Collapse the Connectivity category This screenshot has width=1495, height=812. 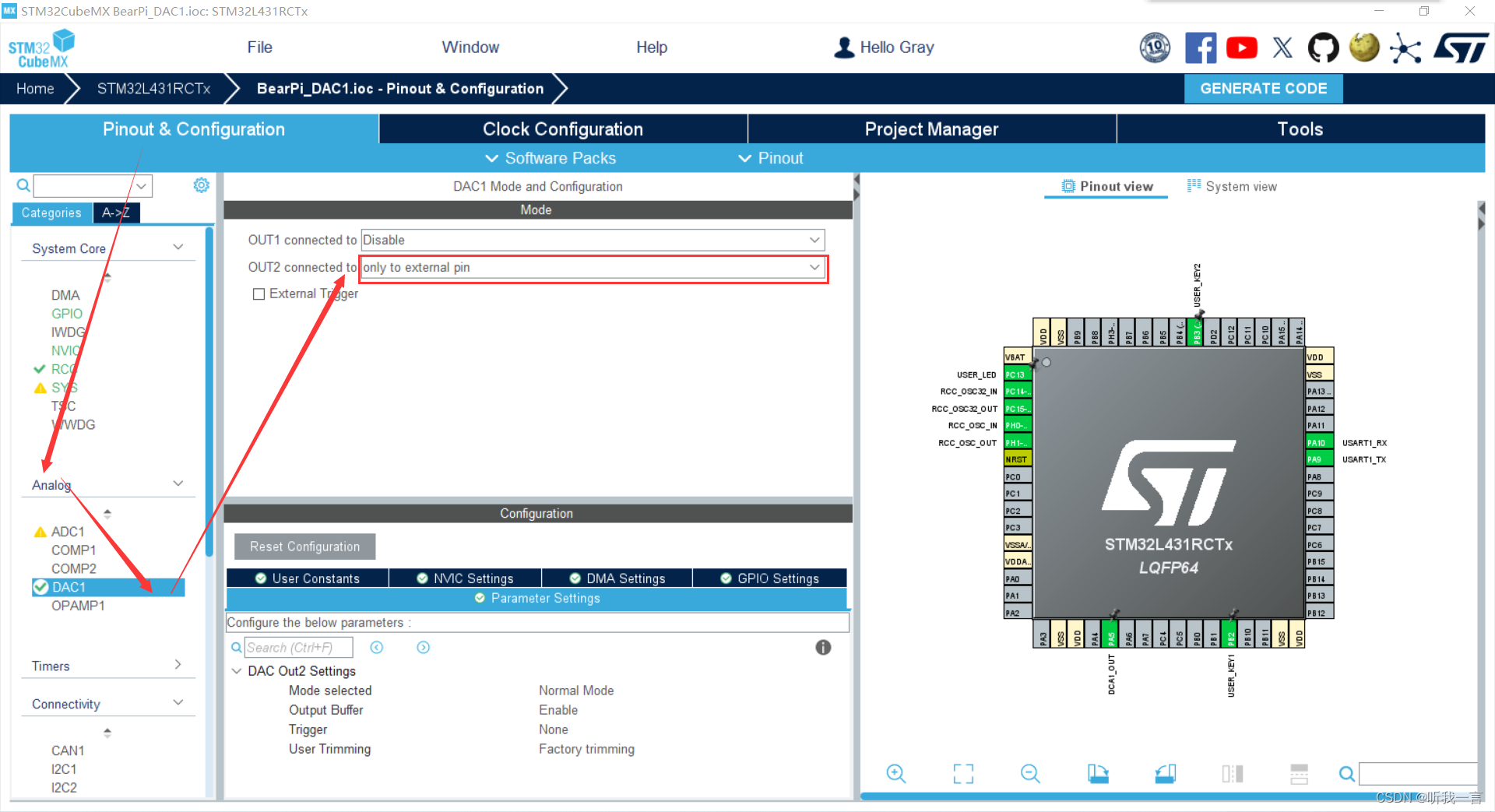pyautogui.click(x=178, y=703)
